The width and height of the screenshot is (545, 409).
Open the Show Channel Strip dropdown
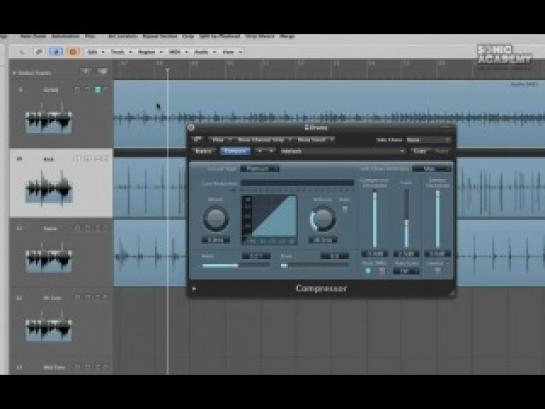(264, 140)
